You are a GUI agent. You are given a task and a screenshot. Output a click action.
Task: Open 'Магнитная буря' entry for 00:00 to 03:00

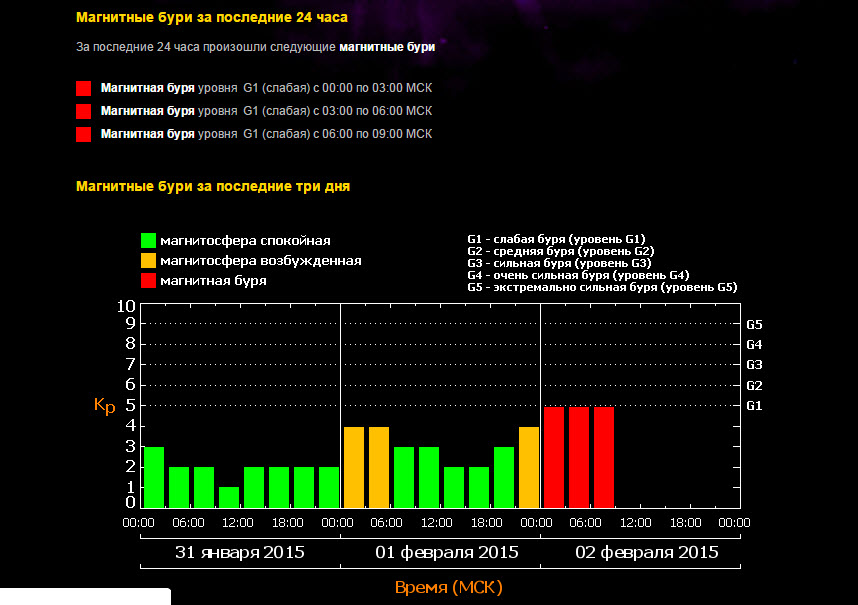click(147, 87)
